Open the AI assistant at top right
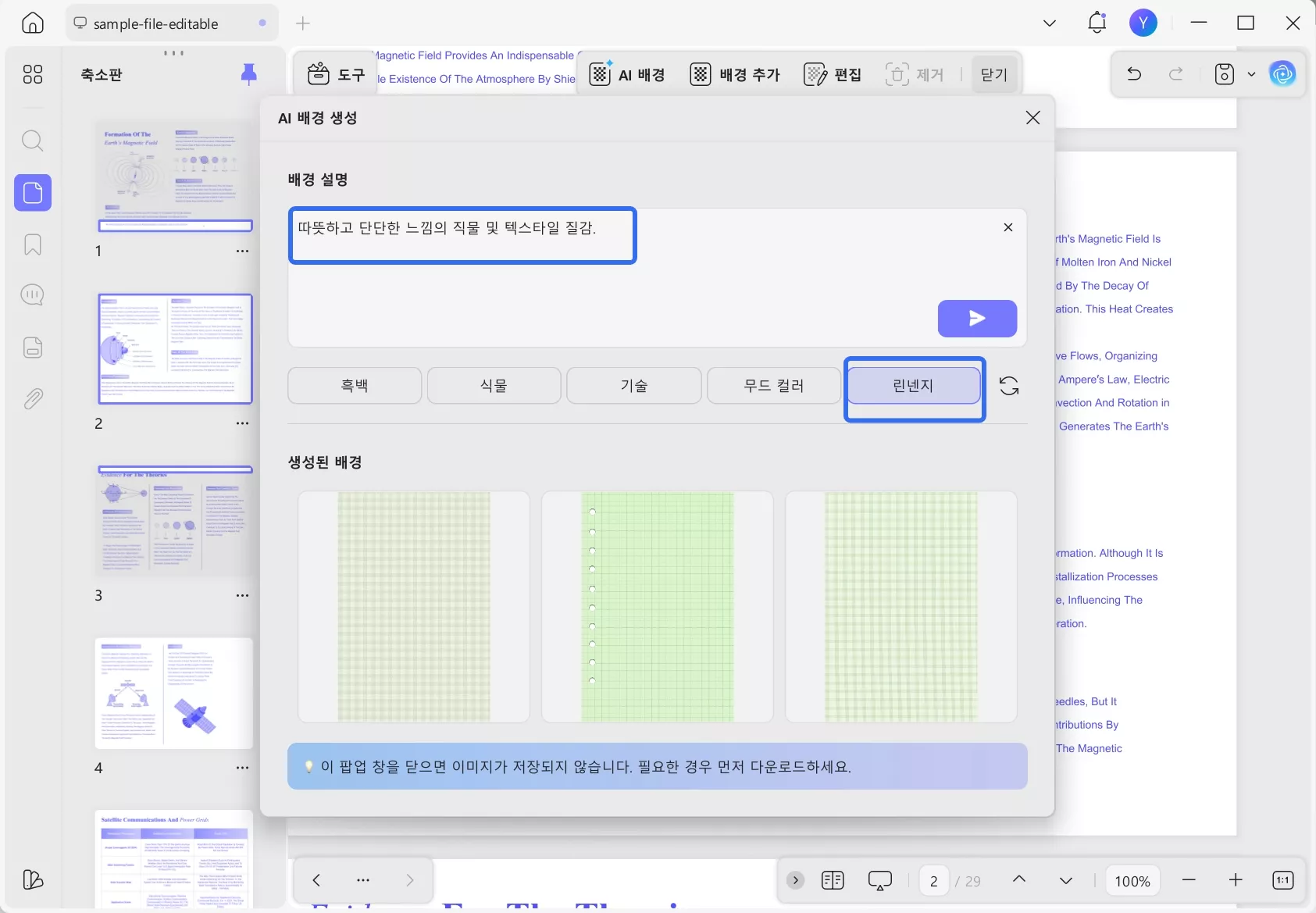Image resolution: width=1316 pixels, height=913 pixels. 1282,74
